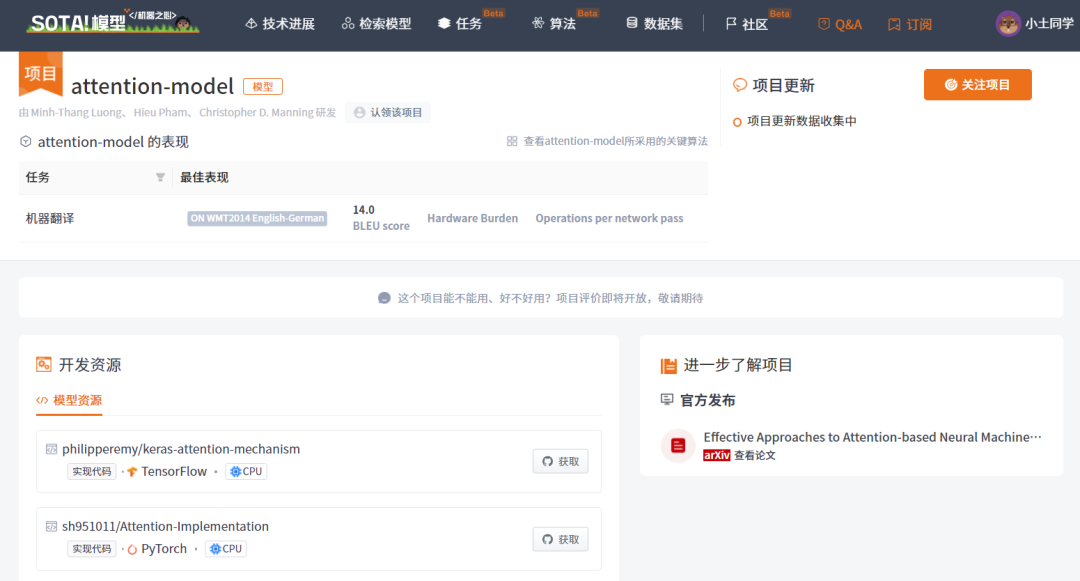Click 获取 for keras-attention-mechanism
Image resolution: width=1080 pixels, height=581 pixels.
tap(560, 461)
